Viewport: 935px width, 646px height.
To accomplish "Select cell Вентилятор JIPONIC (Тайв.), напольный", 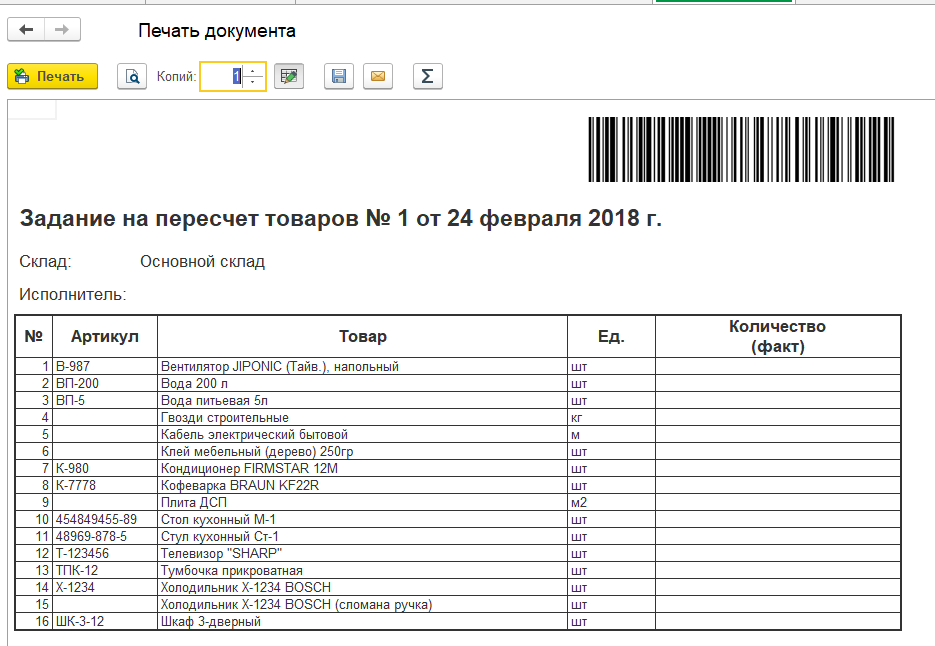I will point(363,366).
